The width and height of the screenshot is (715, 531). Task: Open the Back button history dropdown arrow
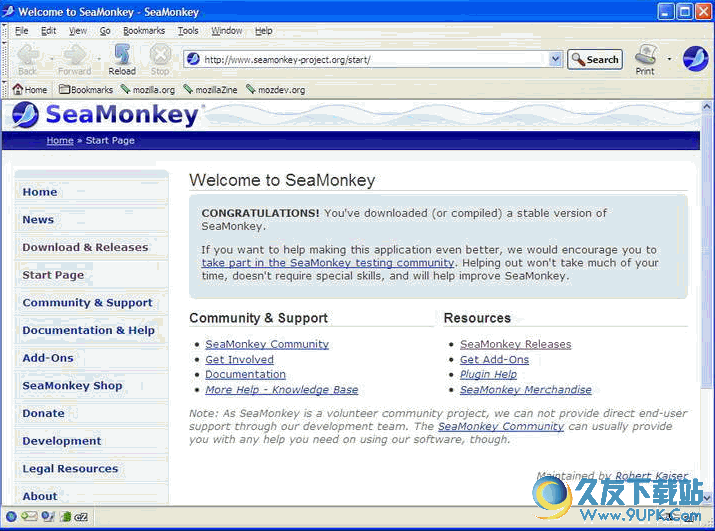52,59
